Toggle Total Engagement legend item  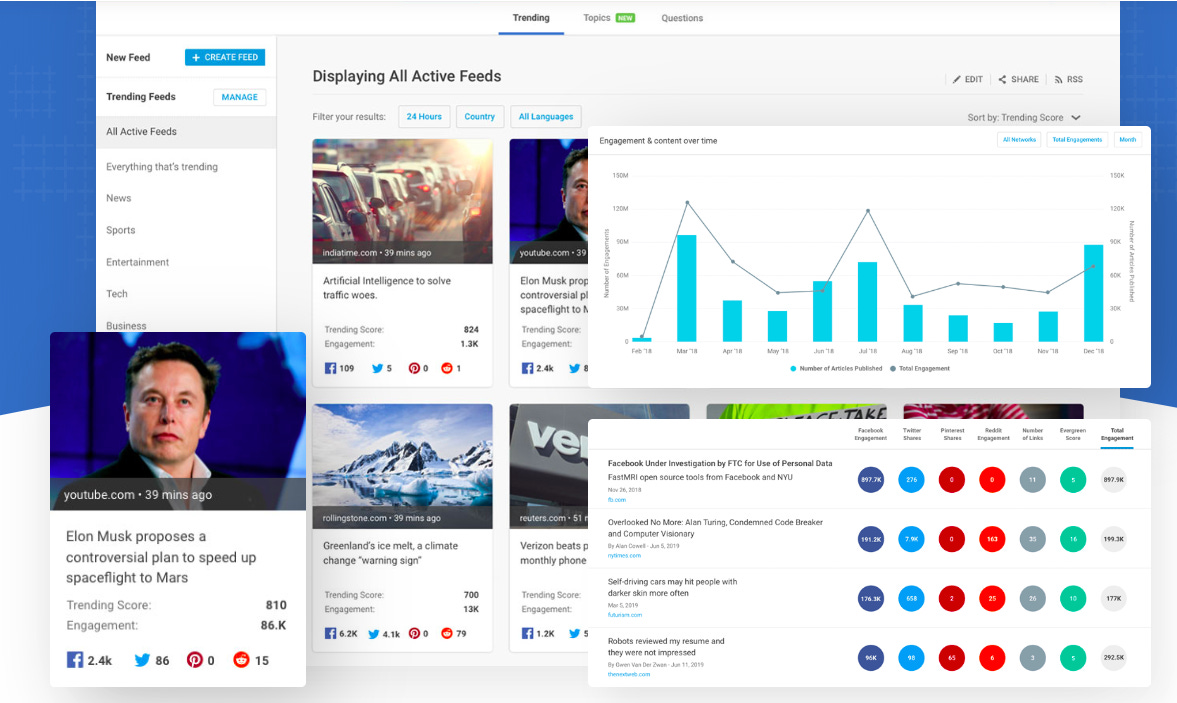920,368
